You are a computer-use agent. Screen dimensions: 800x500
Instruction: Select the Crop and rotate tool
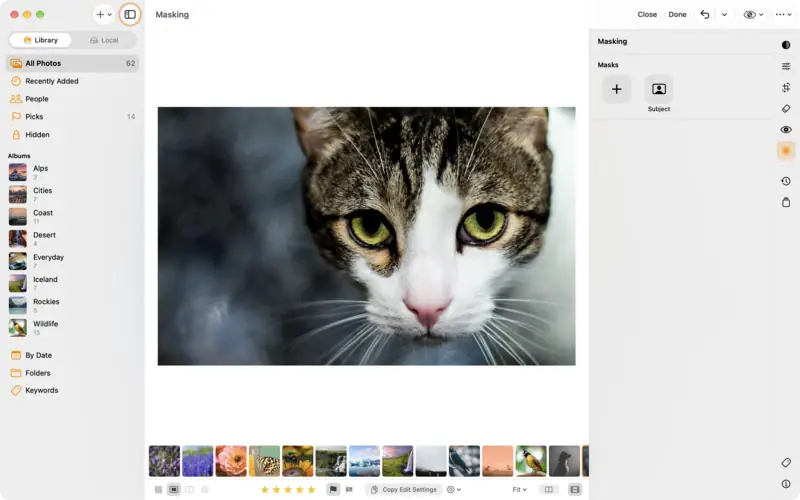click(x=786, y=88)
